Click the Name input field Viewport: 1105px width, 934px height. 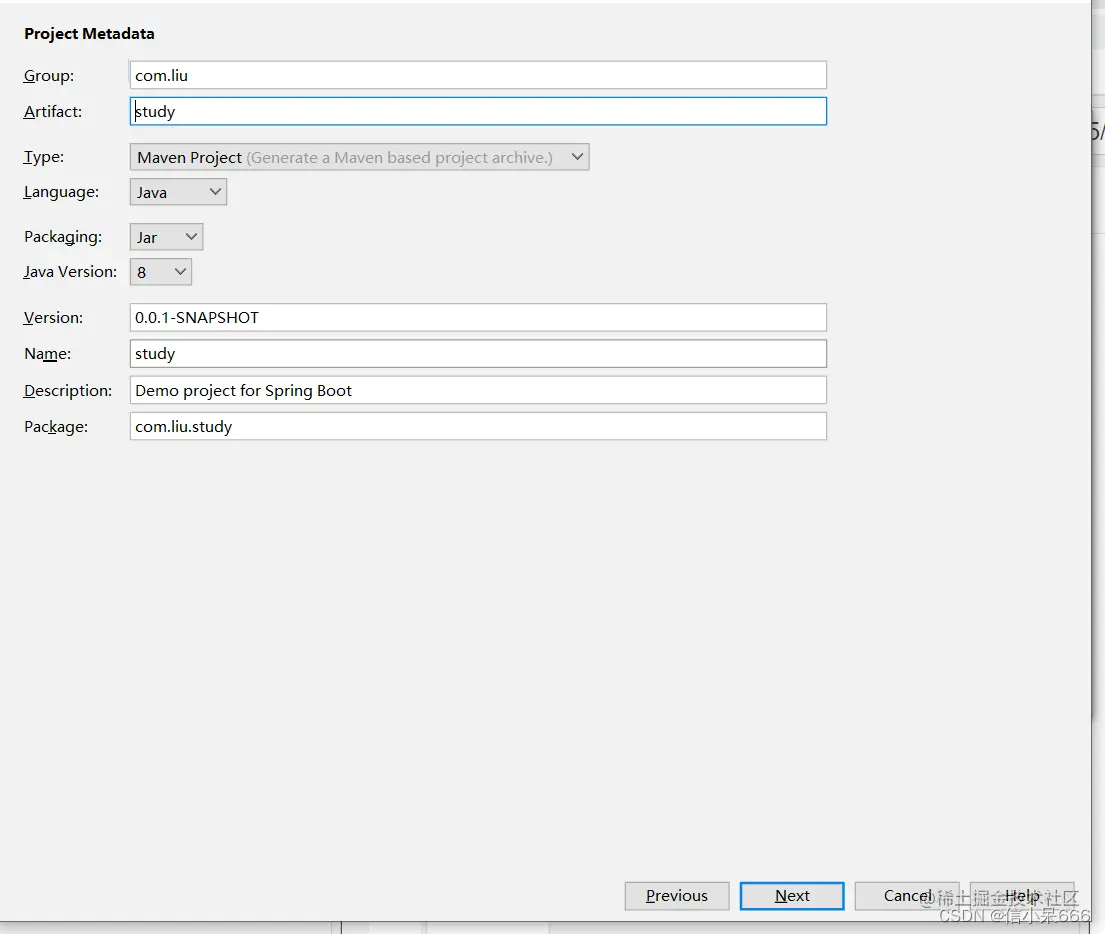coord(478,353)
